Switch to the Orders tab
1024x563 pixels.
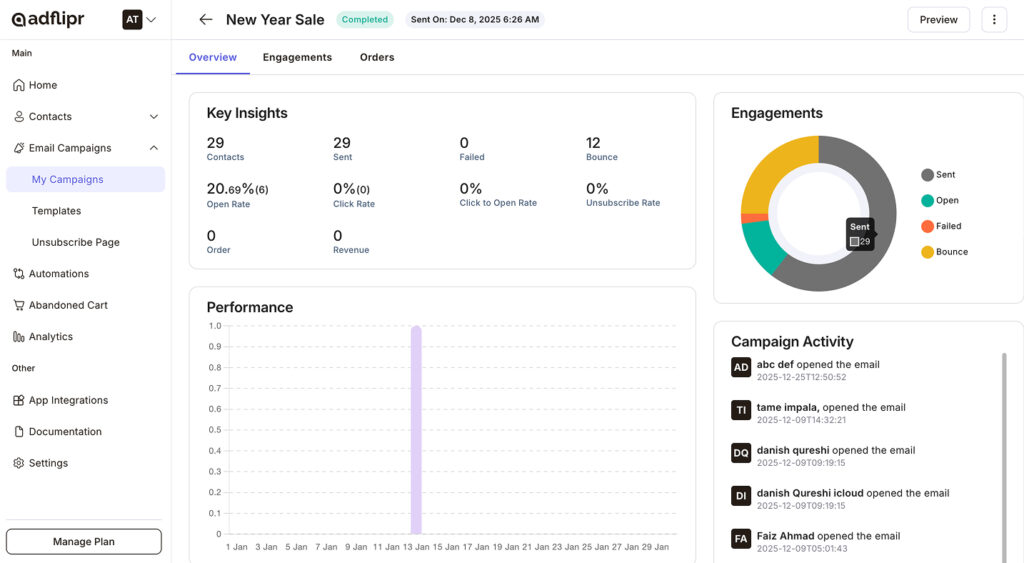pos(377,57)
